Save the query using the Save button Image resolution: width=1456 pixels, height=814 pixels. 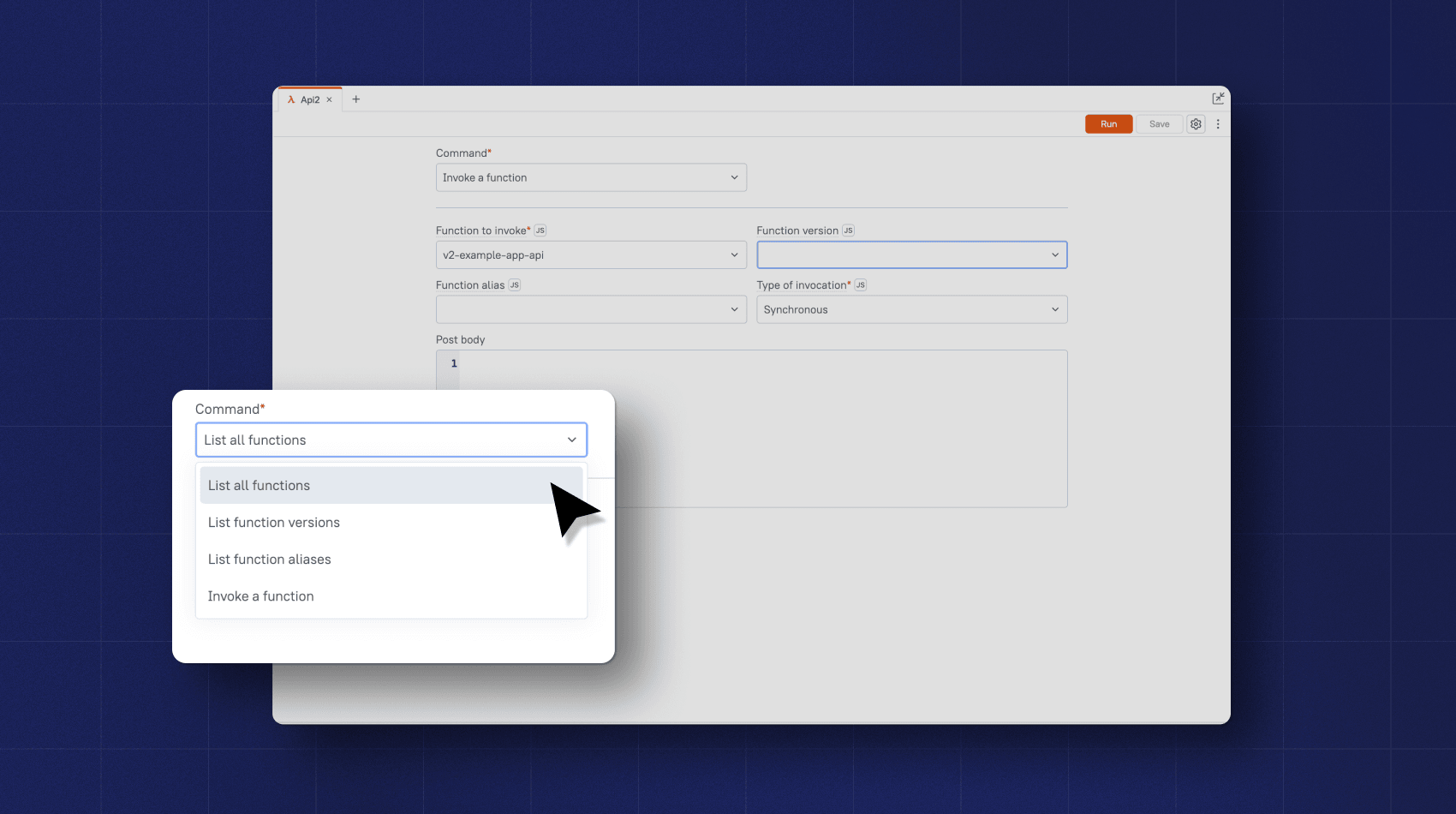point(1159,123)
